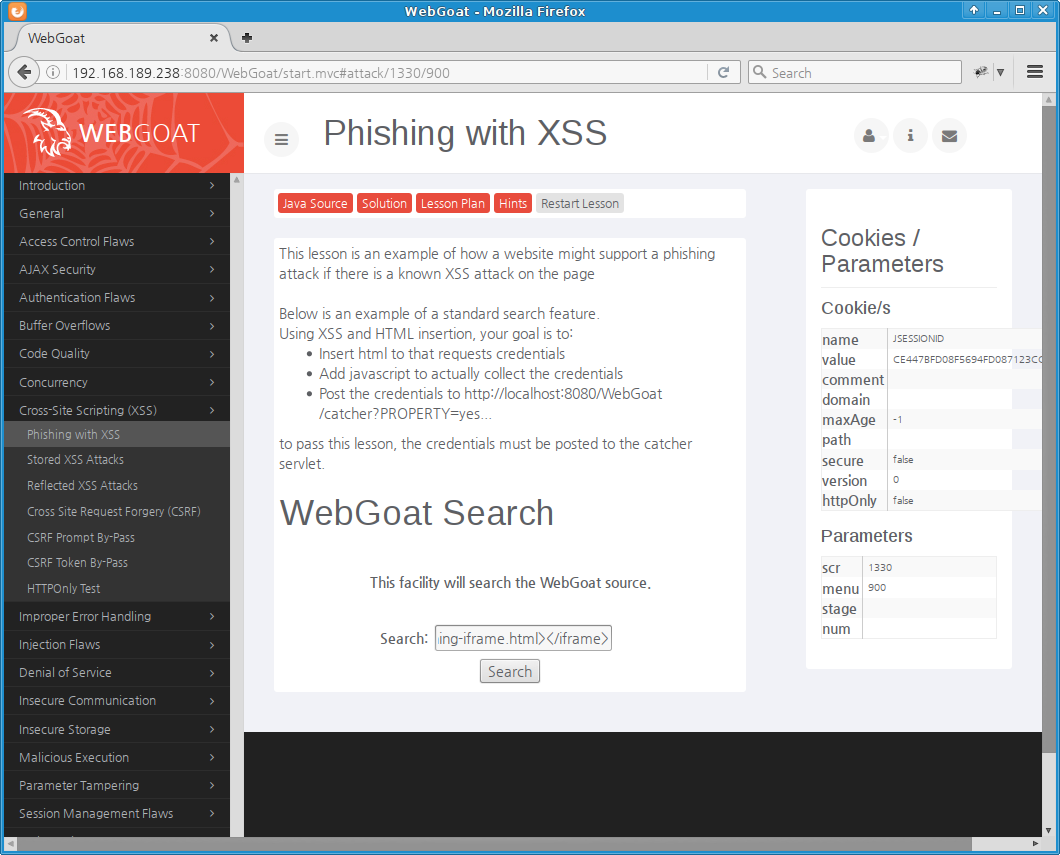
Task: Expand Parameter Tampering category
Action: coord(117,785)
